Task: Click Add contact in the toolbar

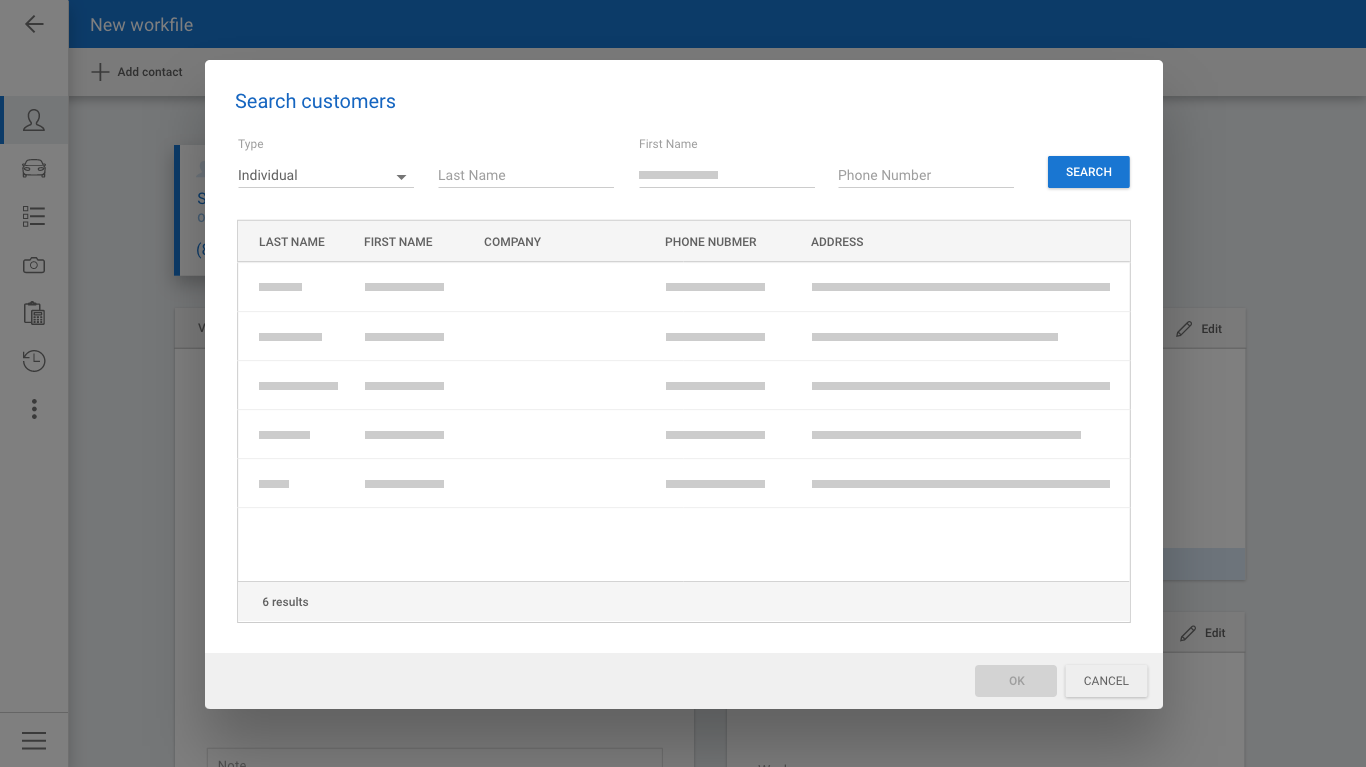Action: point(137,72)
